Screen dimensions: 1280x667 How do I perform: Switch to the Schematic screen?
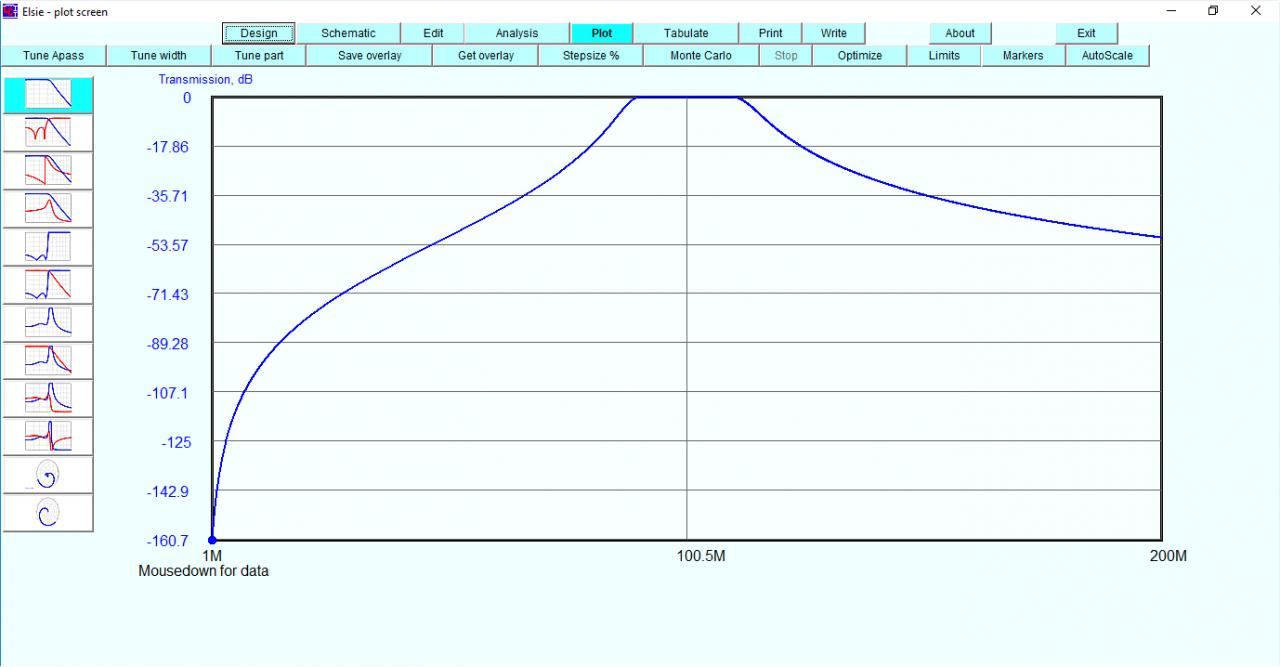pyautogui.click(x=348, y=34)
